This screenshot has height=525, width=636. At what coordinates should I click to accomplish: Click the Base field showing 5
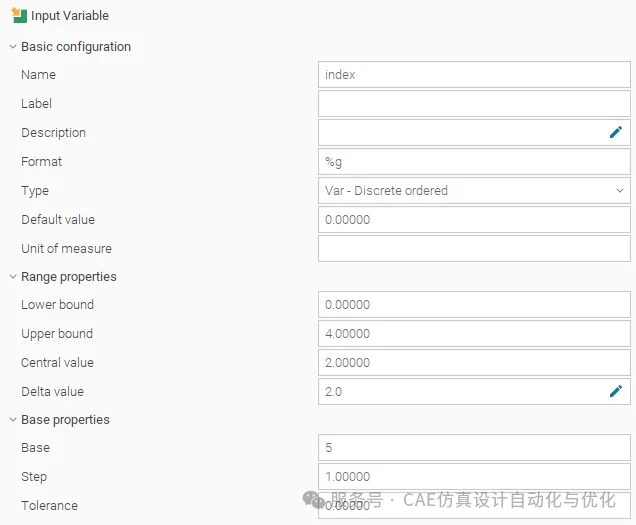474,448
